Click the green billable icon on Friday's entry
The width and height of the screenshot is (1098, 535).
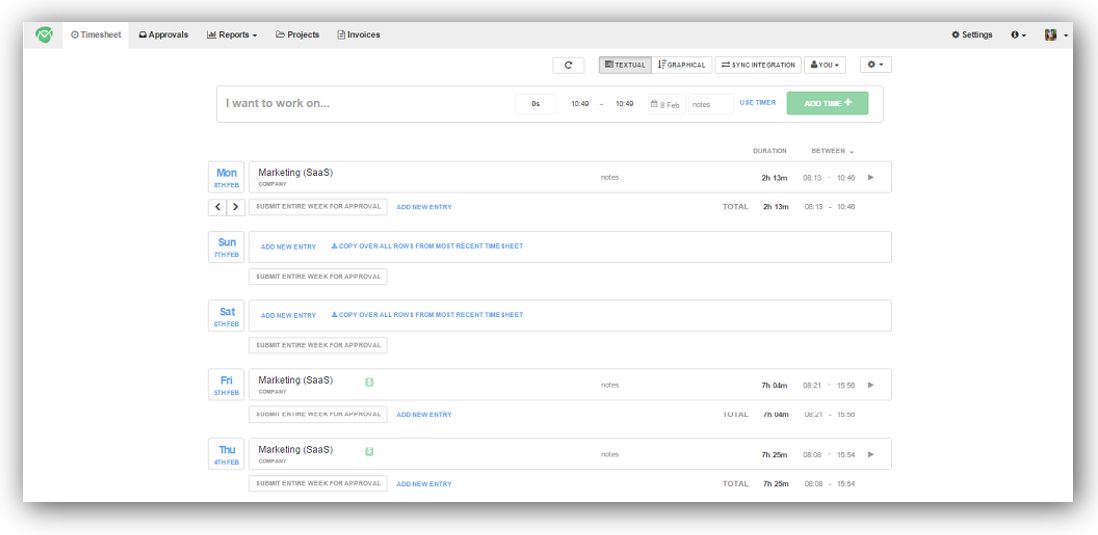pos(369,381)
